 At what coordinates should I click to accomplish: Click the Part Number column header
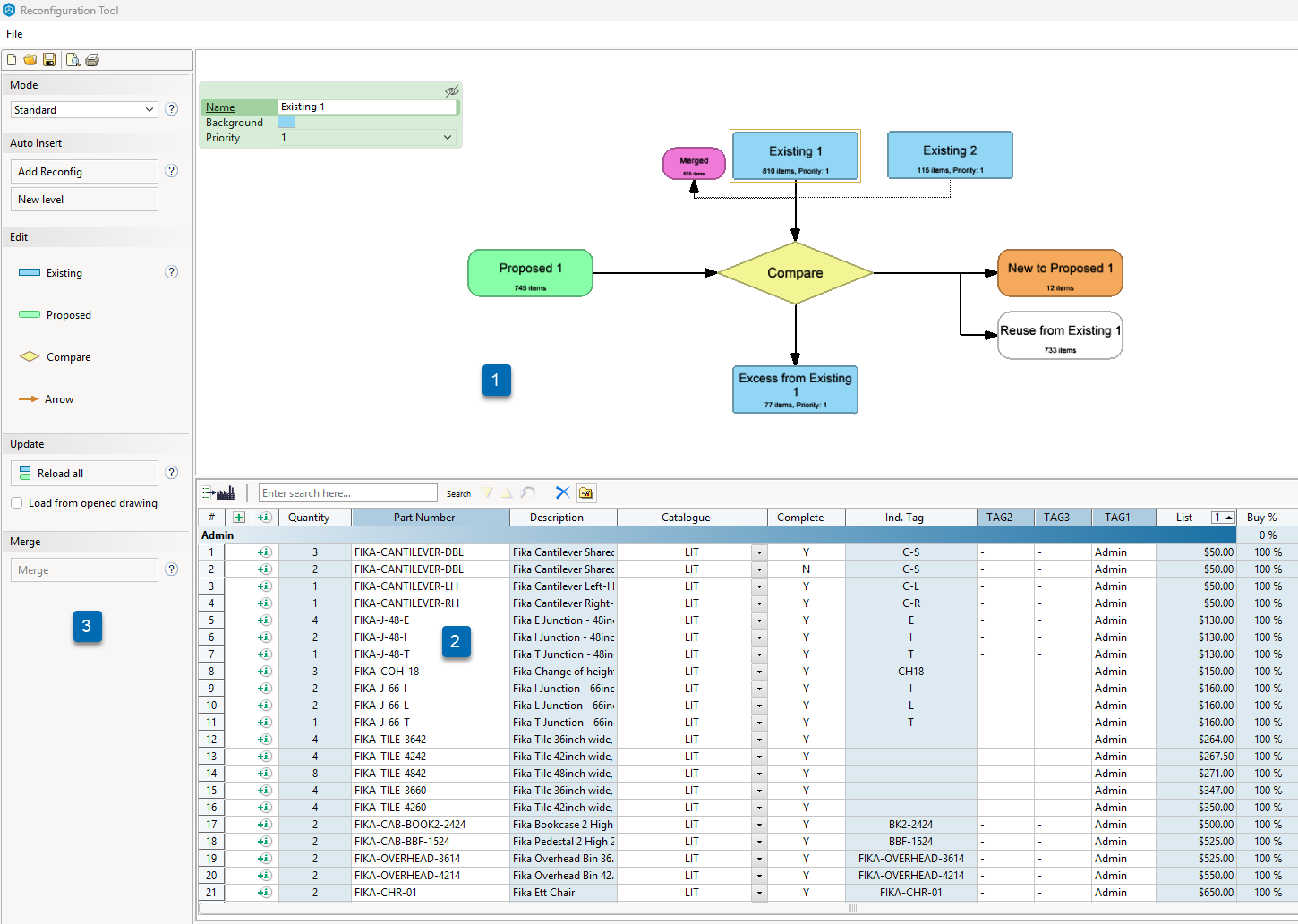tap(423, 518)
